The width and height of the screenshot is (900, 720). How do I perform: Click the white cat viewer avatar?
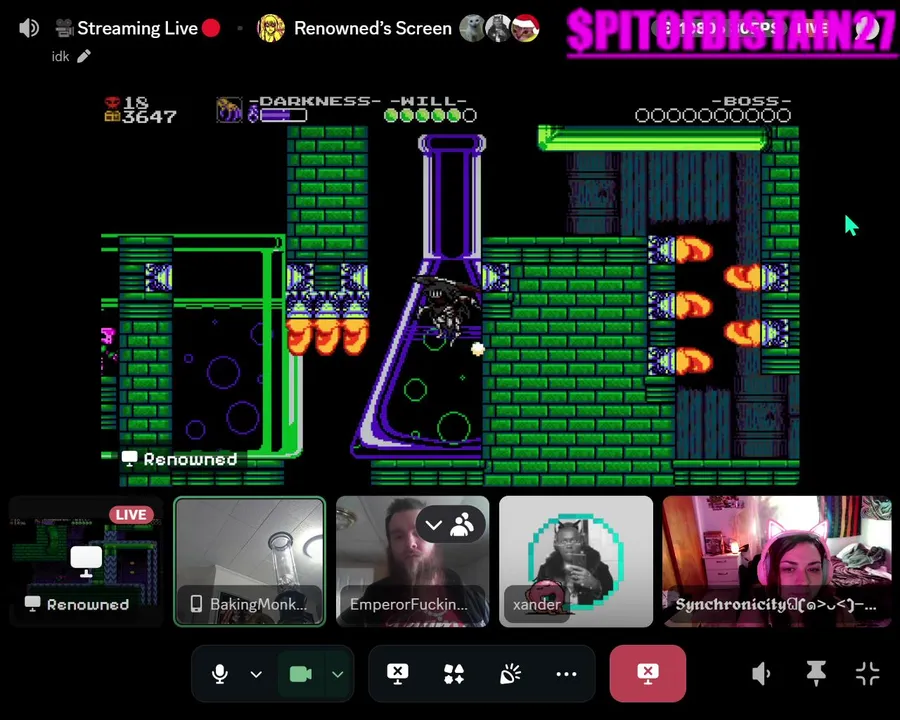tap(472, 28)
